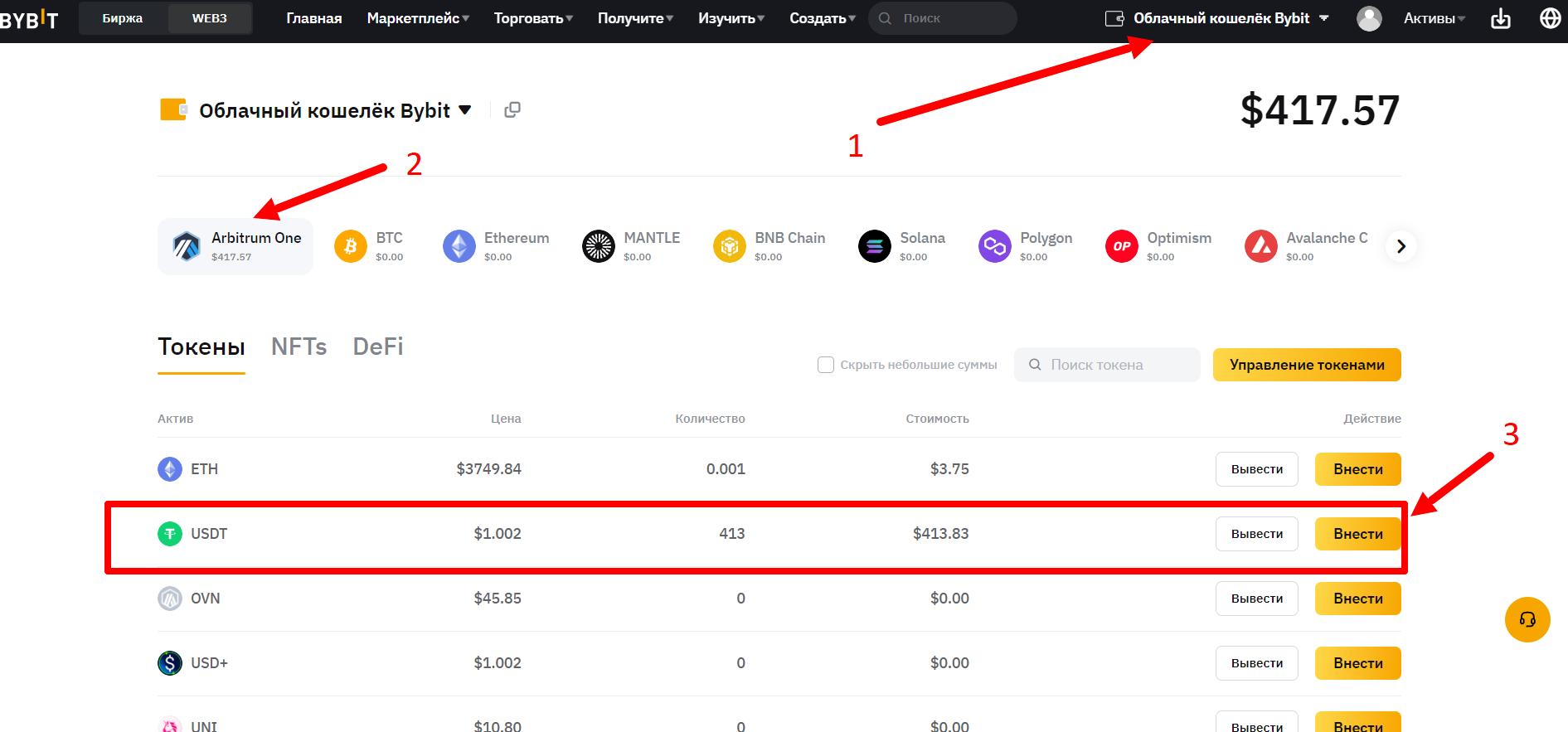Click the Стоимость column header
This screenshot has height=732, width=1568.
[x=937, y=419]
